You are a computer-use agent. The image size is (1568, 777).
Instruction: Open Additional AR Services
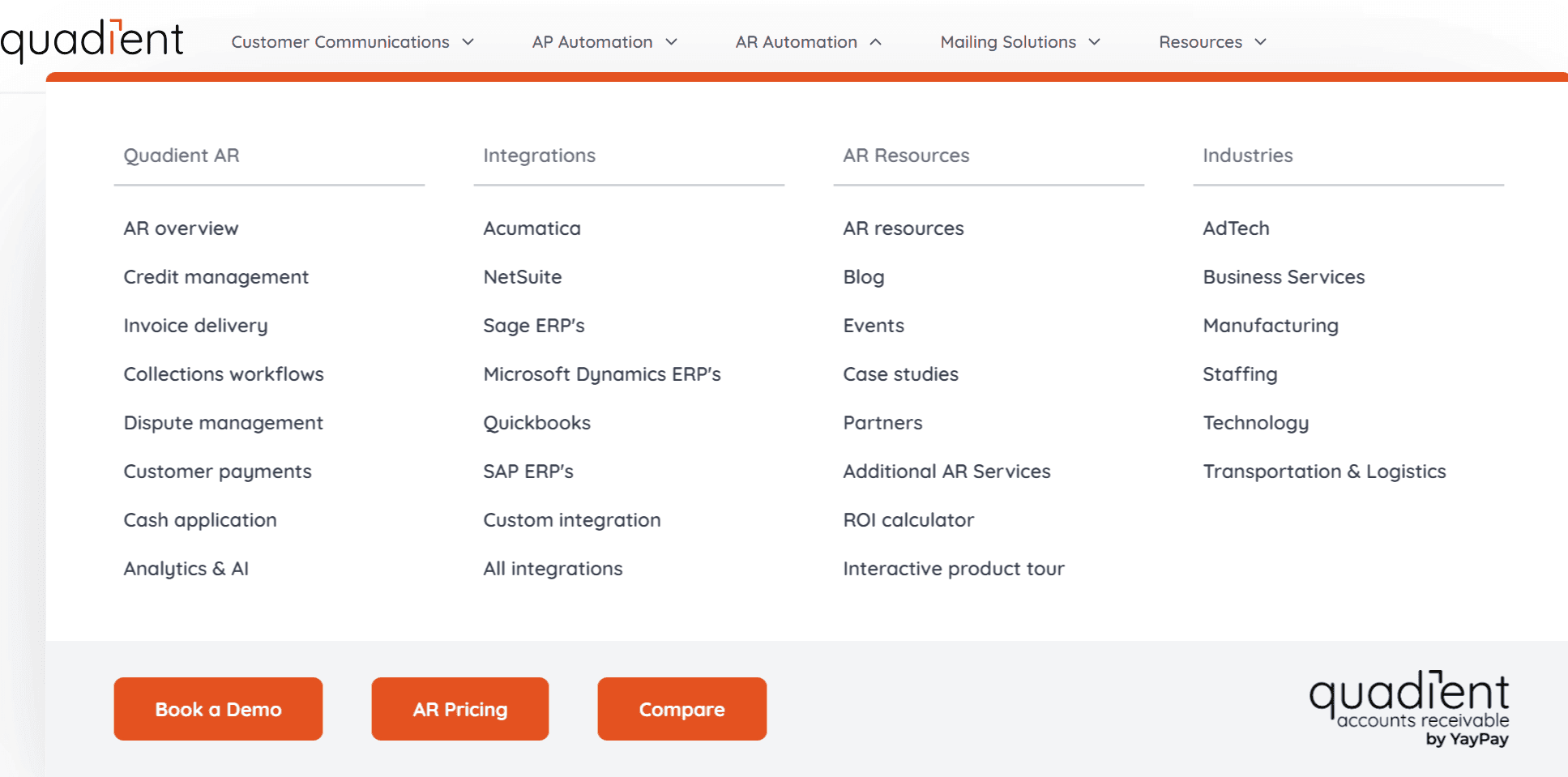[946, 472]
